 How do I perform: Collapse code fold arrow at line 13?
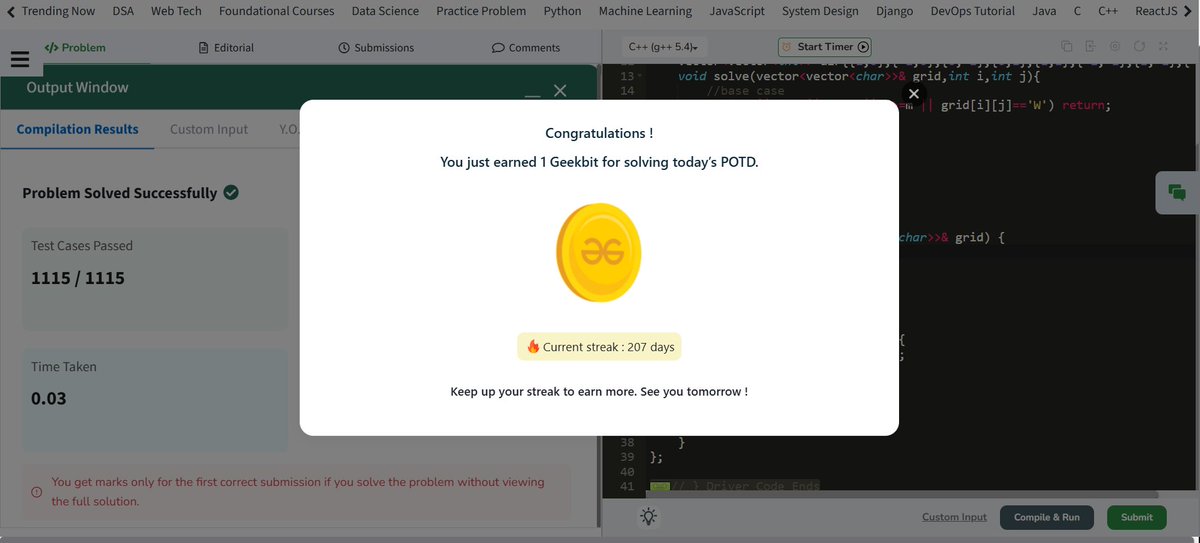(640, 76)
